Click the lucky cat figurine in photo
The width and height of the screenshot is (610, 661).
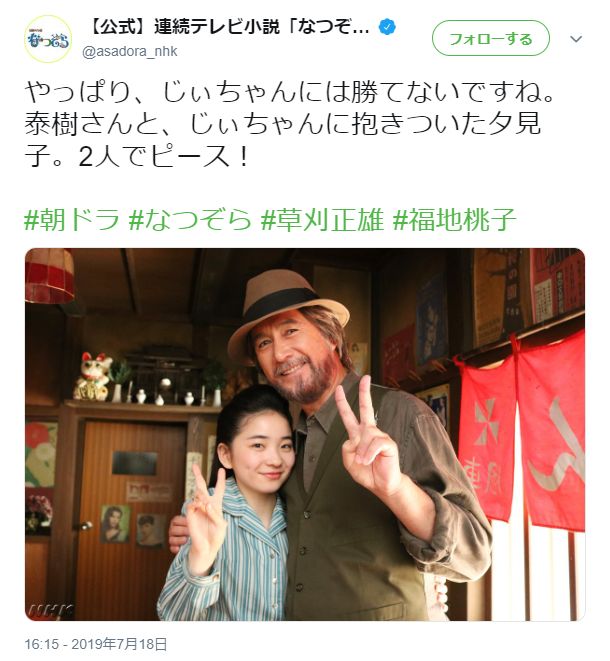(93, 376)
